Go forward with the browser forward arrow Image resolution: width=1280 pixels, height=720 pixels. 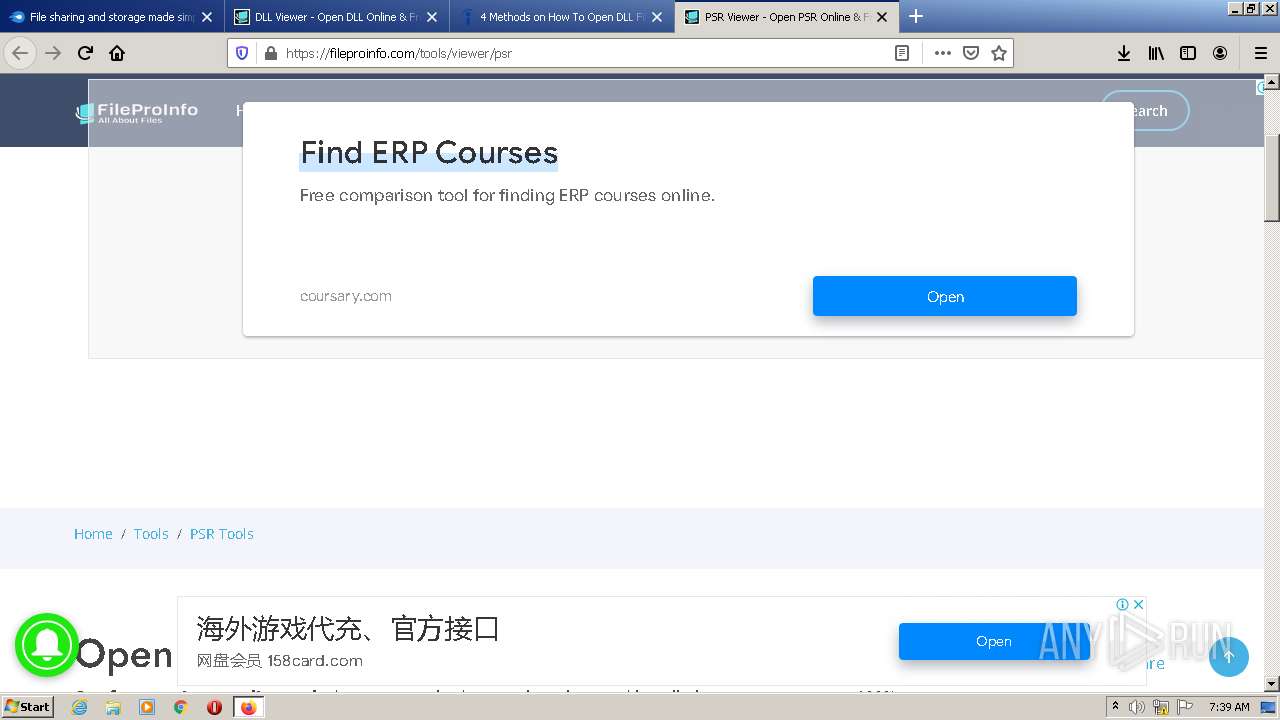pyautogui.click(x=53, y=53)
